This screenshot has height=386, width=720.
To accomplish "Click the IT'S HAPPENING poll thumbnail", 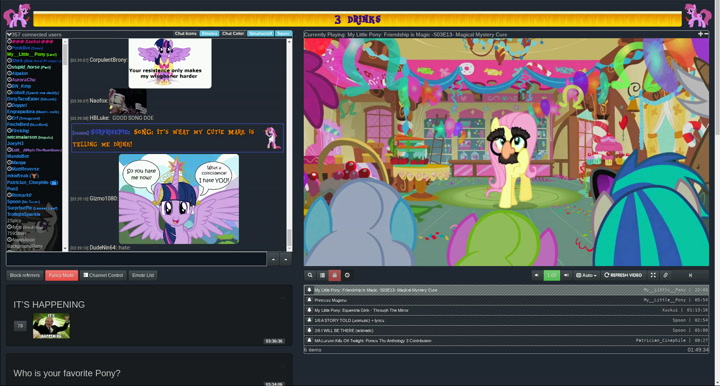I will coord(51,326).
